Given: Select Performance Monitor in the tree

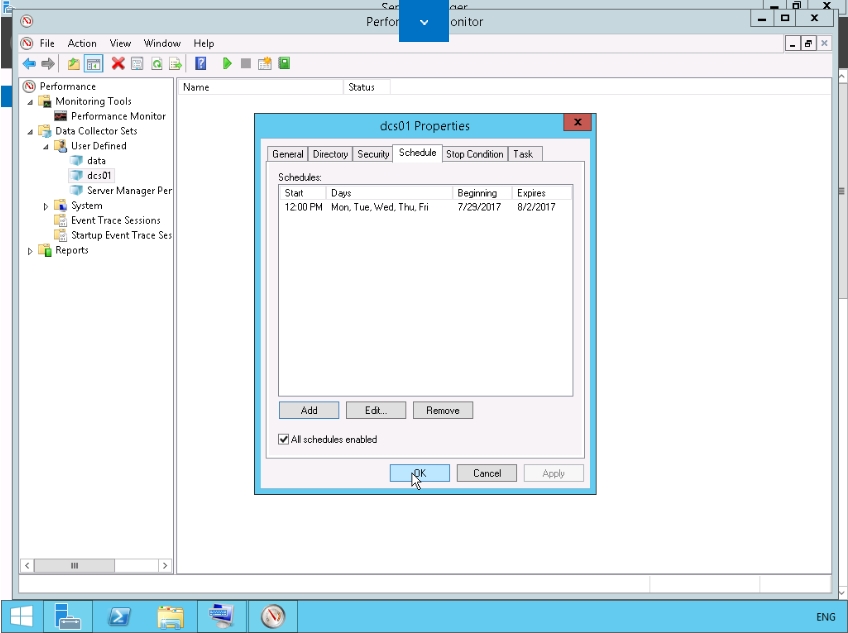Looking at the screenshot, I should 118,116.
